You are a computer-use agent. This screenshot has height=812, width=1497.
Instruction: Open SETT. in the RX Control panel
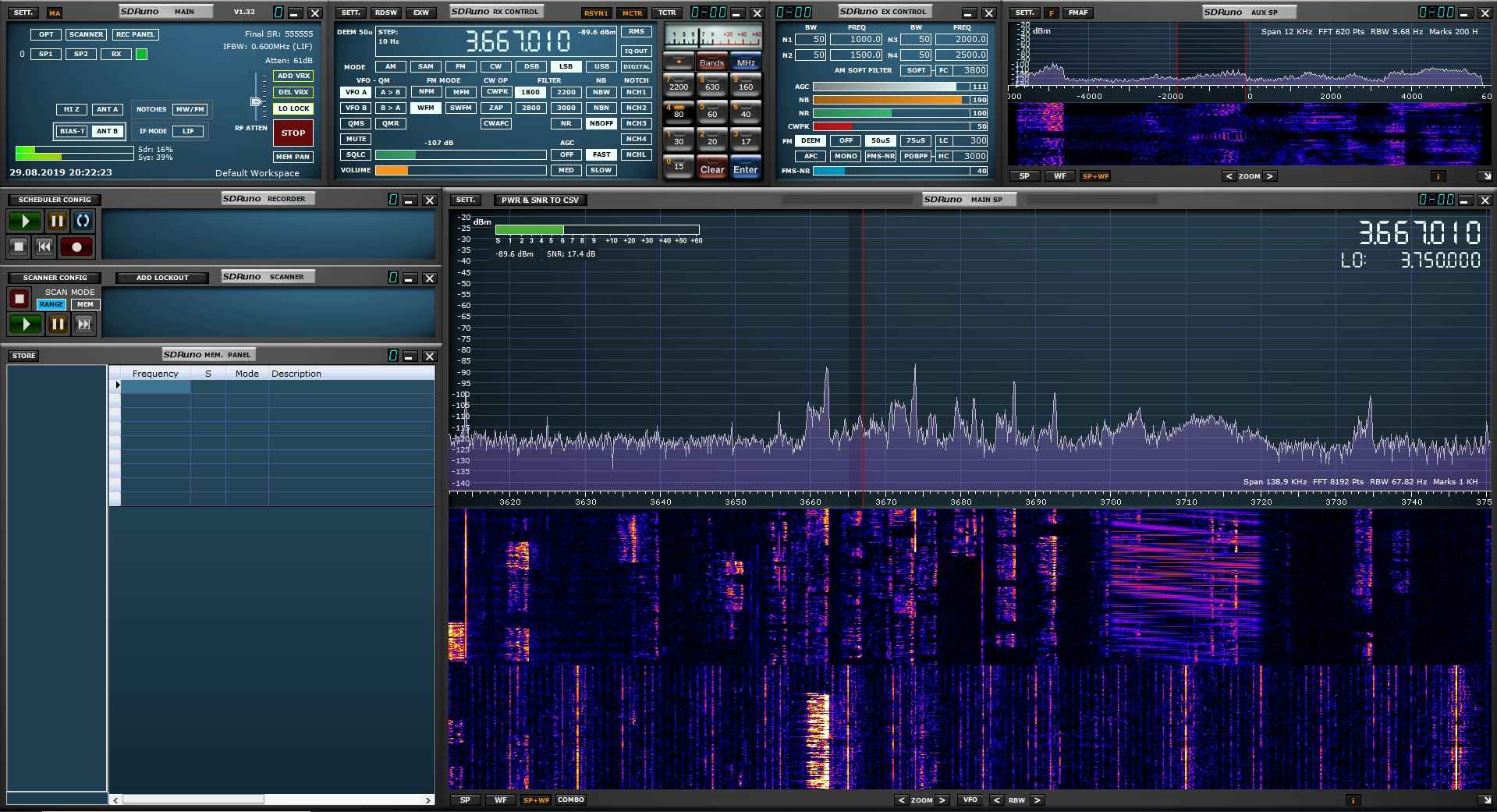351,12
